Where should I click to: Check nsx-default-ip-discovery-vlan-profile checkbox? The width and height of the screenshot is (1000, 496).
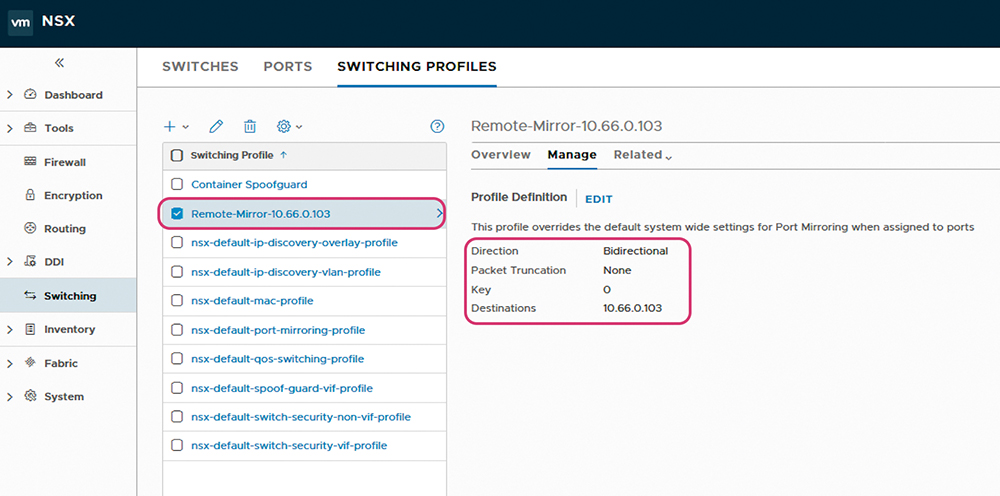point(177,272)
